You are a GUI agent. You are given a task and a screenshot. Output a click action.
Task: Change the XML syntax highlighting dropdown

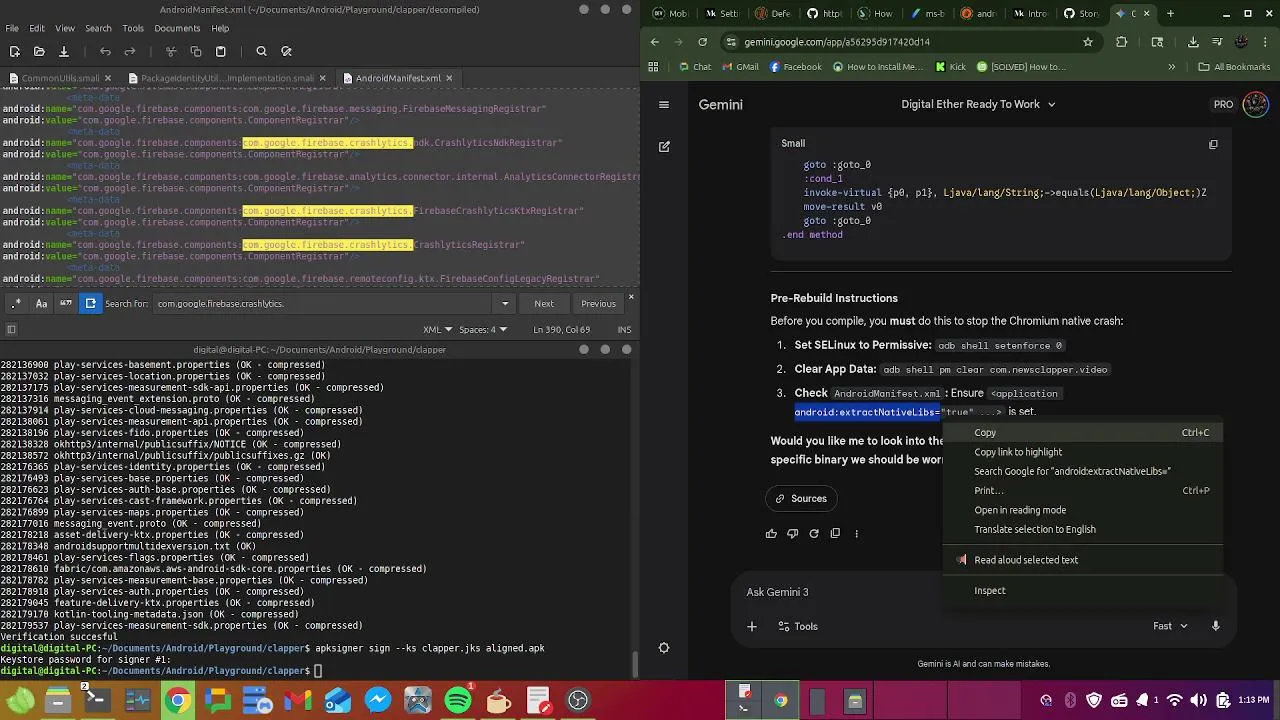click(x=437, y=329)
